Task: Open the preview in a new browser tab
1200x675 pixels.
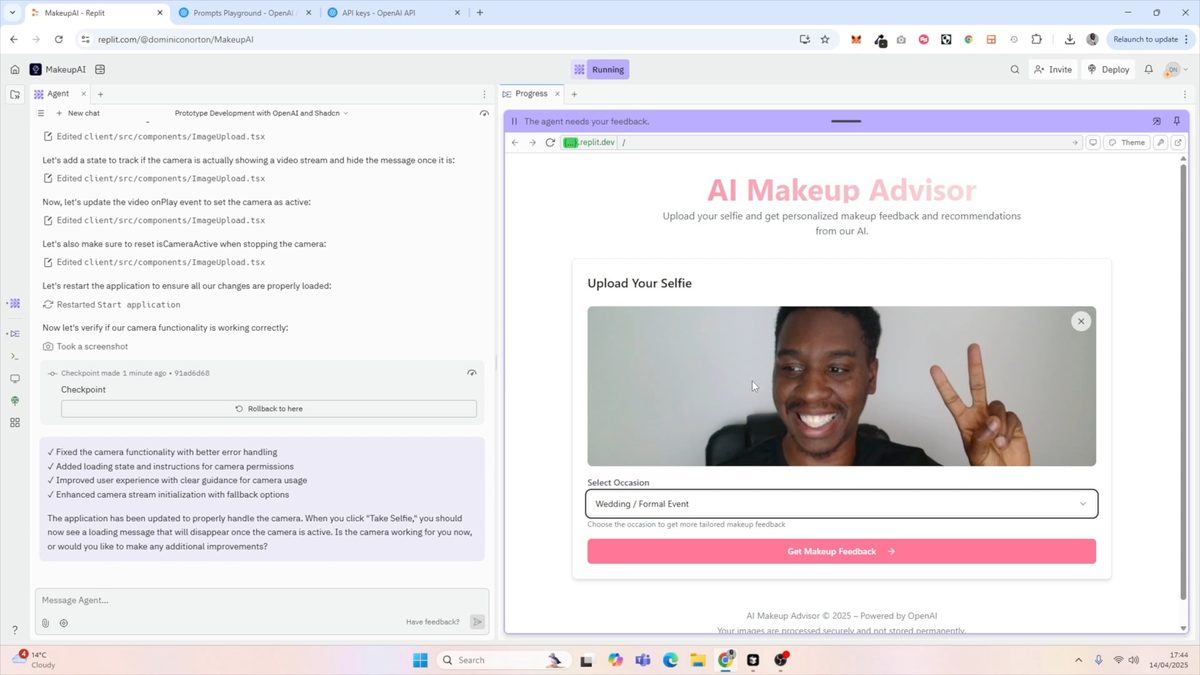Action: tap(1178, 142)
